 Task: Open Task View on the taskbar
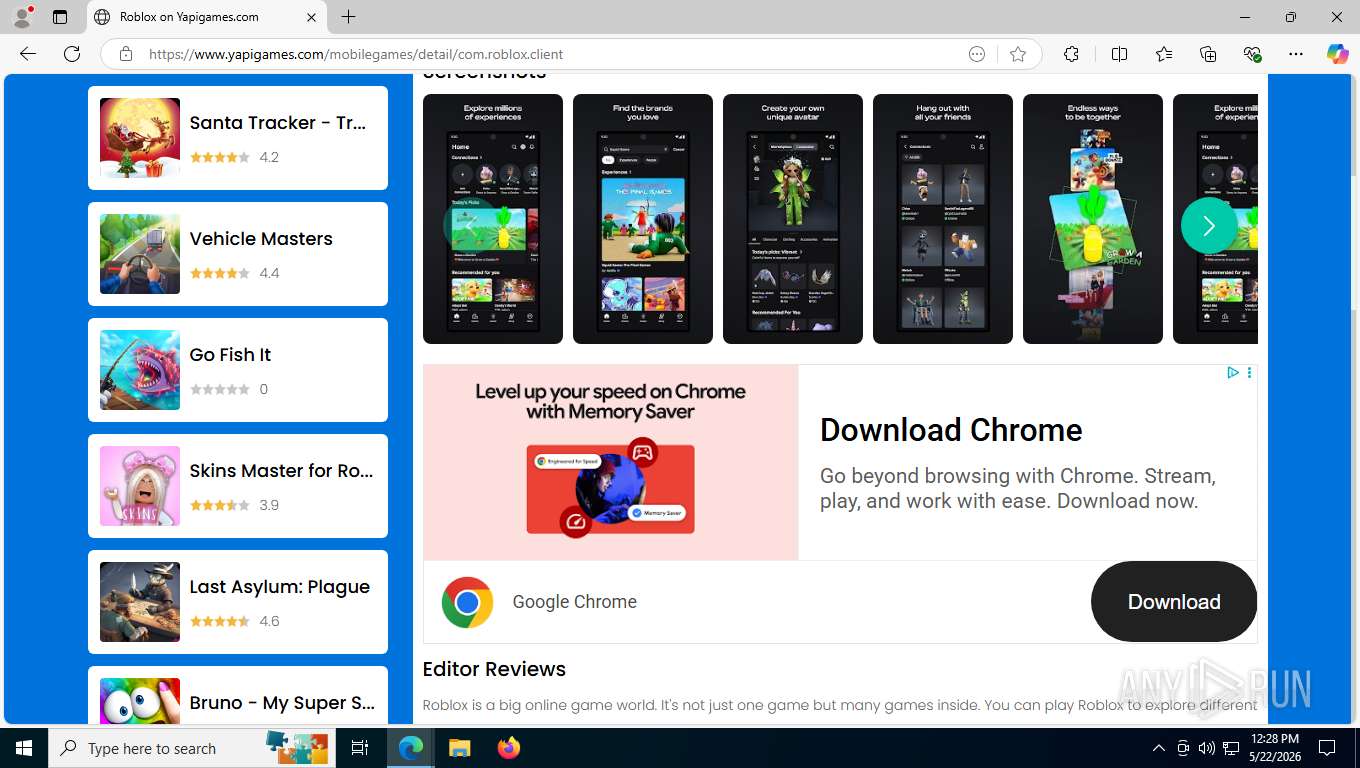point(360,748)
